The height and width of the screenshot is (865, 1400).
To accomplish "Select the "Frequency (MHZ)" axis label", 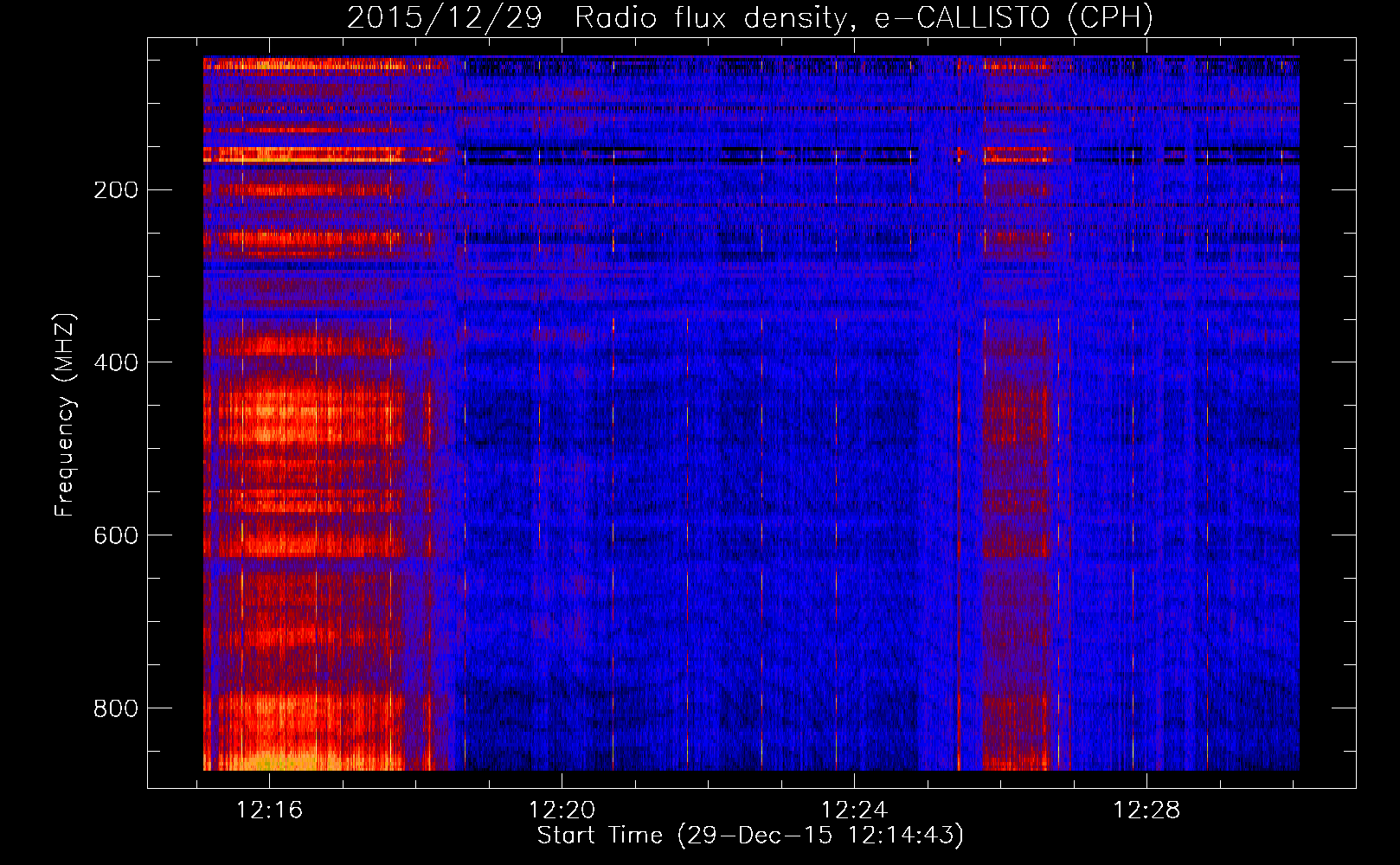I will (65, 415).
